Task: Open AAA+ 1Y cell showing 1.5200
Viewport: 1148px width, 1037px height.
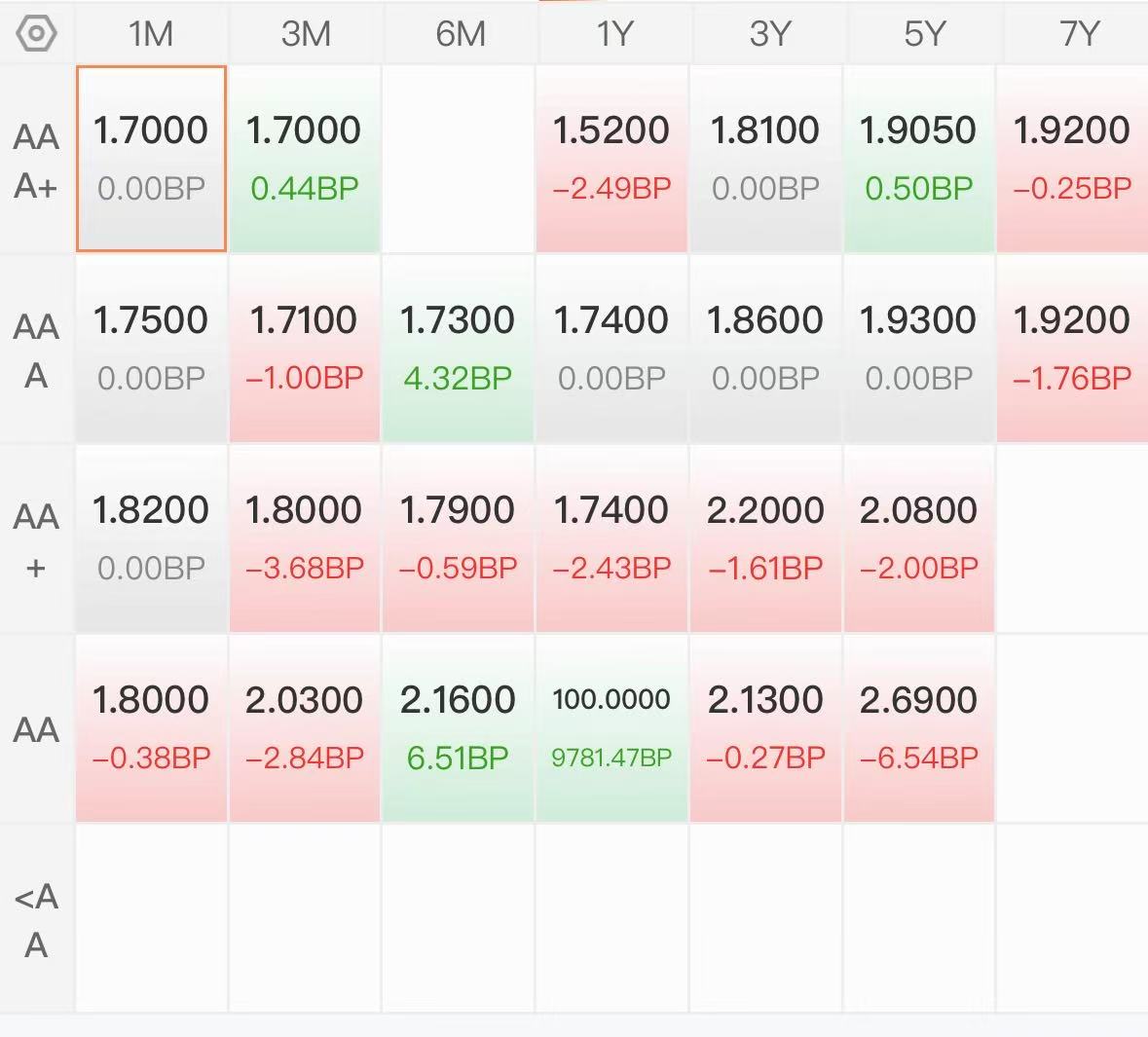Action: click(612, 159)
